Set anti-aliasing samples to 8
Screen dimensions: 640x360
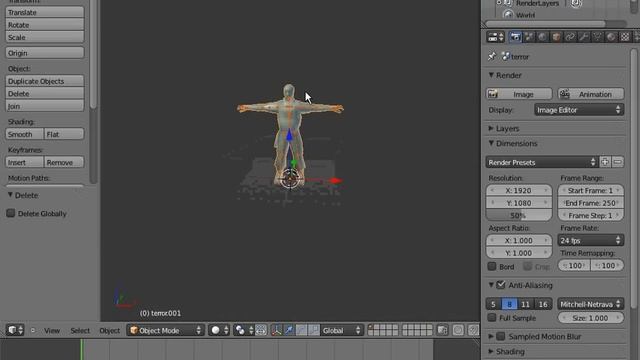(509, 304)
